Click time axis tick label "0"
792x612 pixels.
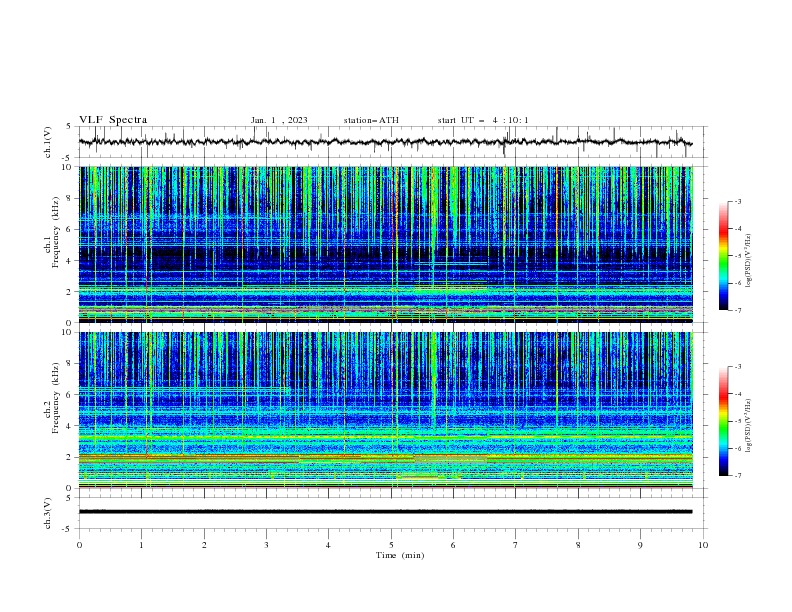(x=79, y=545)
